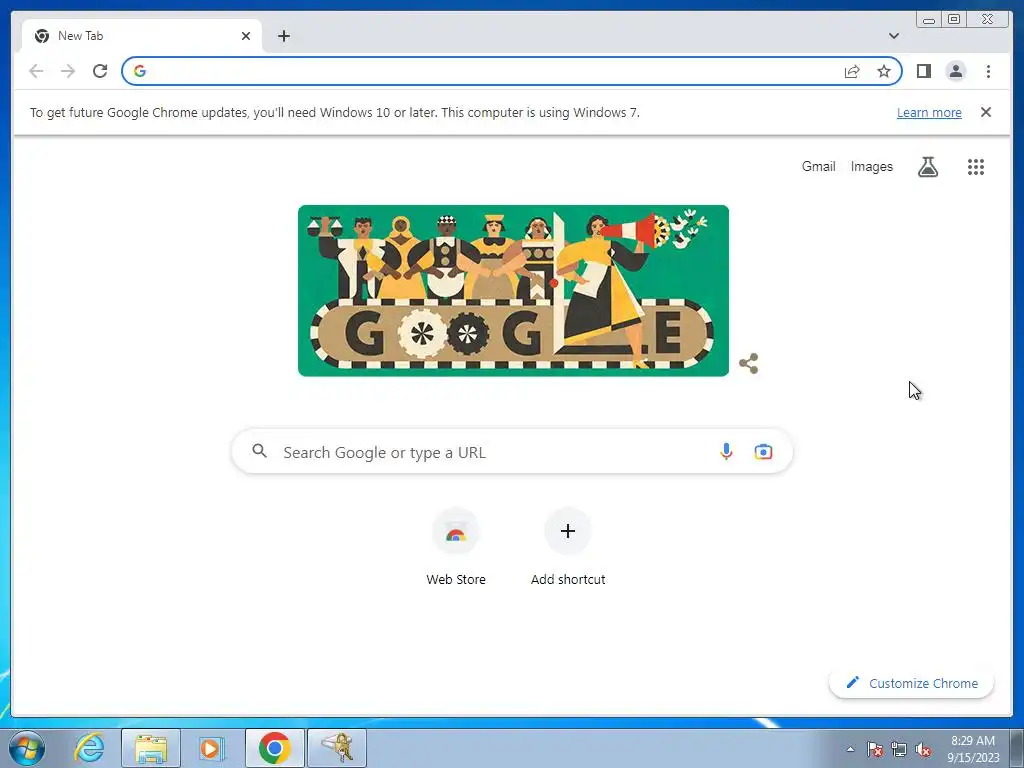Open the Chrome three-dot menu

point(988,71)
